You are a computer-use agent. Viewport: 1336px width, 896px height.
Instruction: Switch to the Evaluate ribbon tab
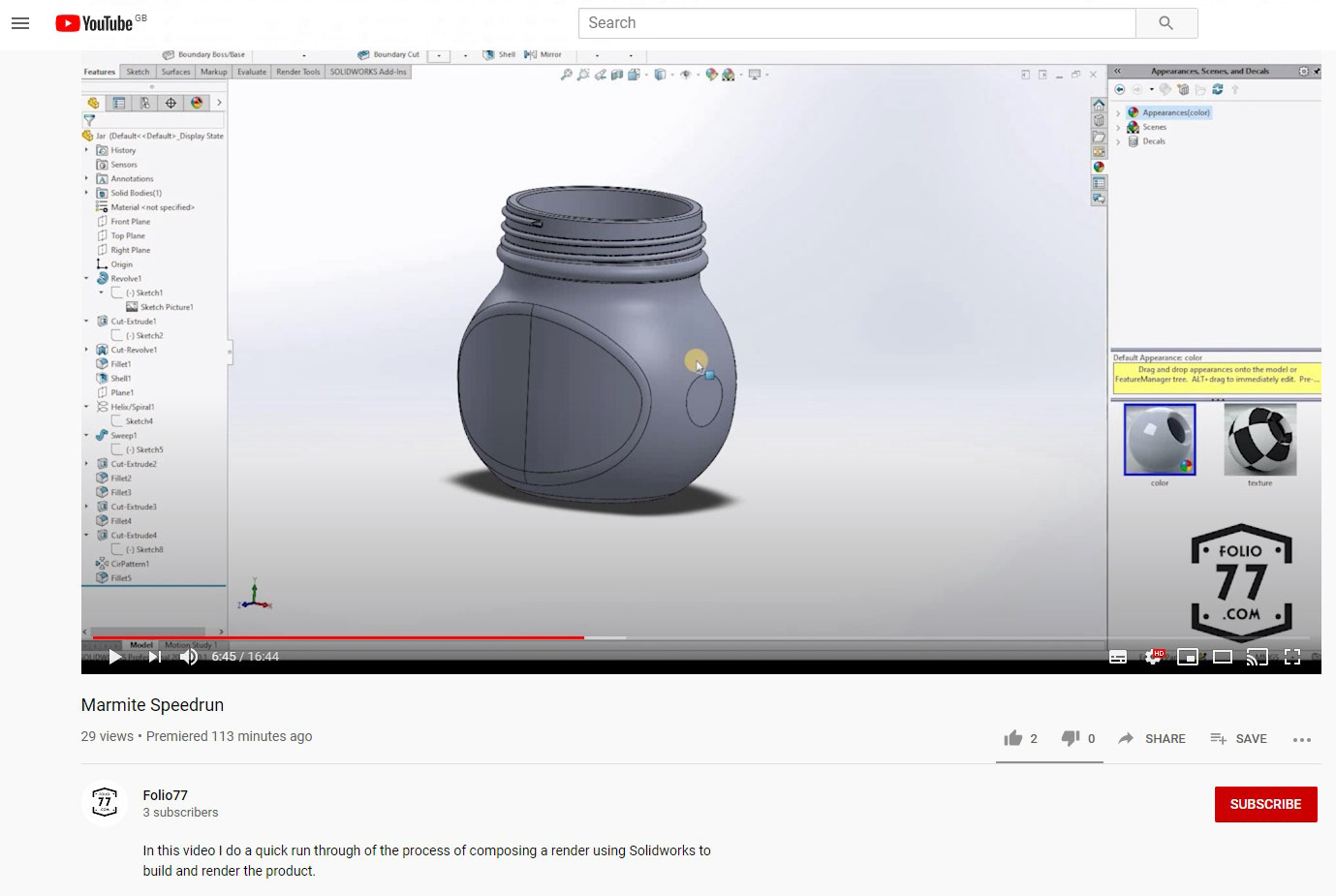252,72
